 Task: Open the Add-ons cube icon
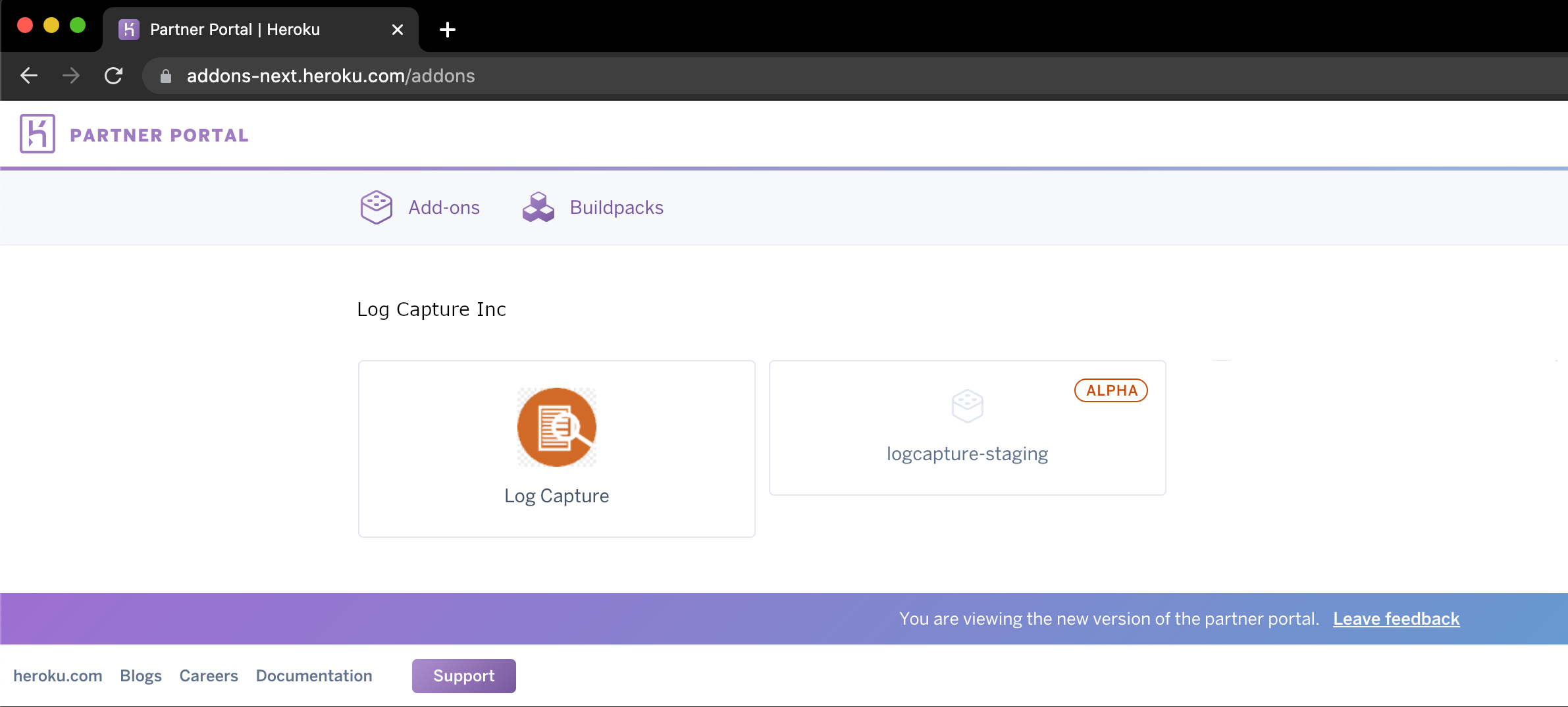coord(377,207)
